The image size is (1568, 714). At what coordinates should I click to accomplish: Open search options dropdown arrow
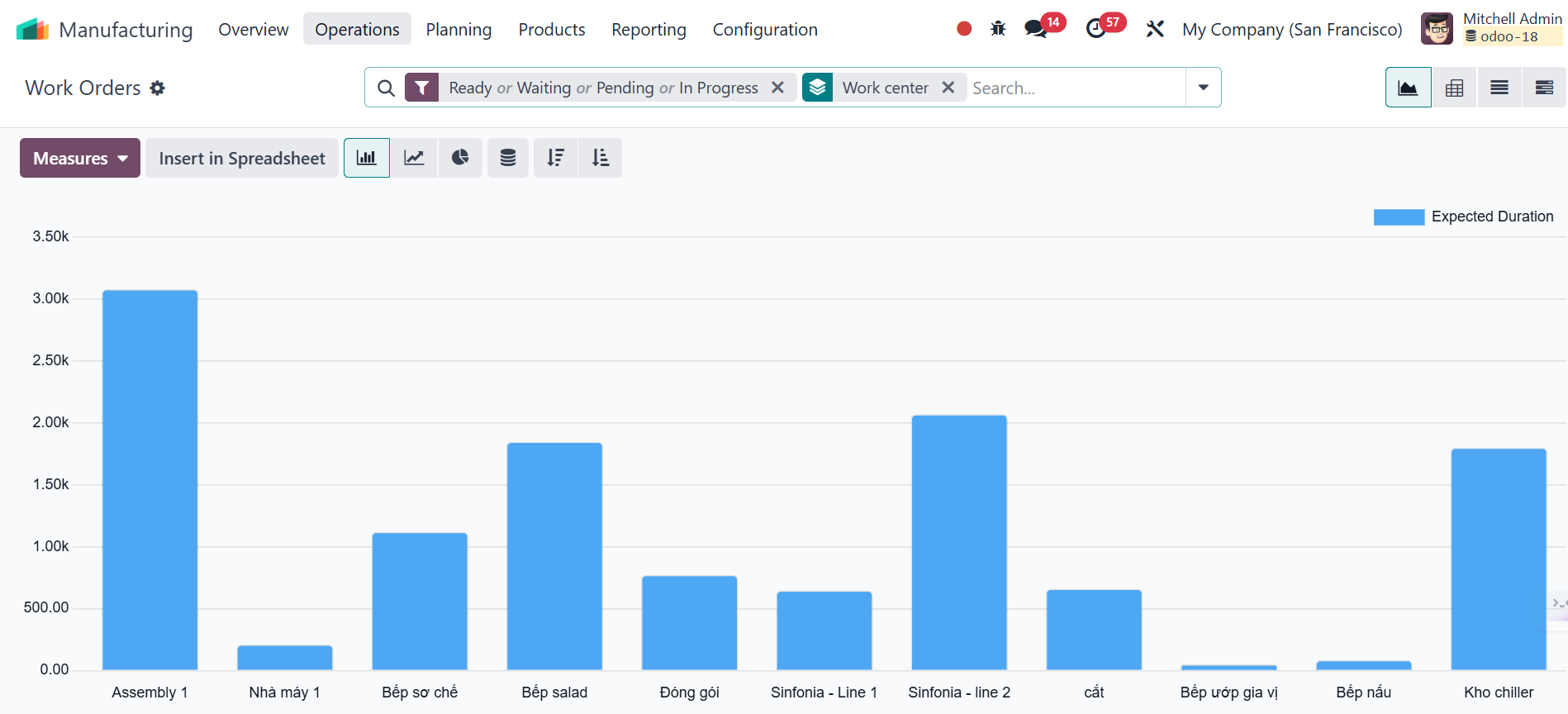1203,88
